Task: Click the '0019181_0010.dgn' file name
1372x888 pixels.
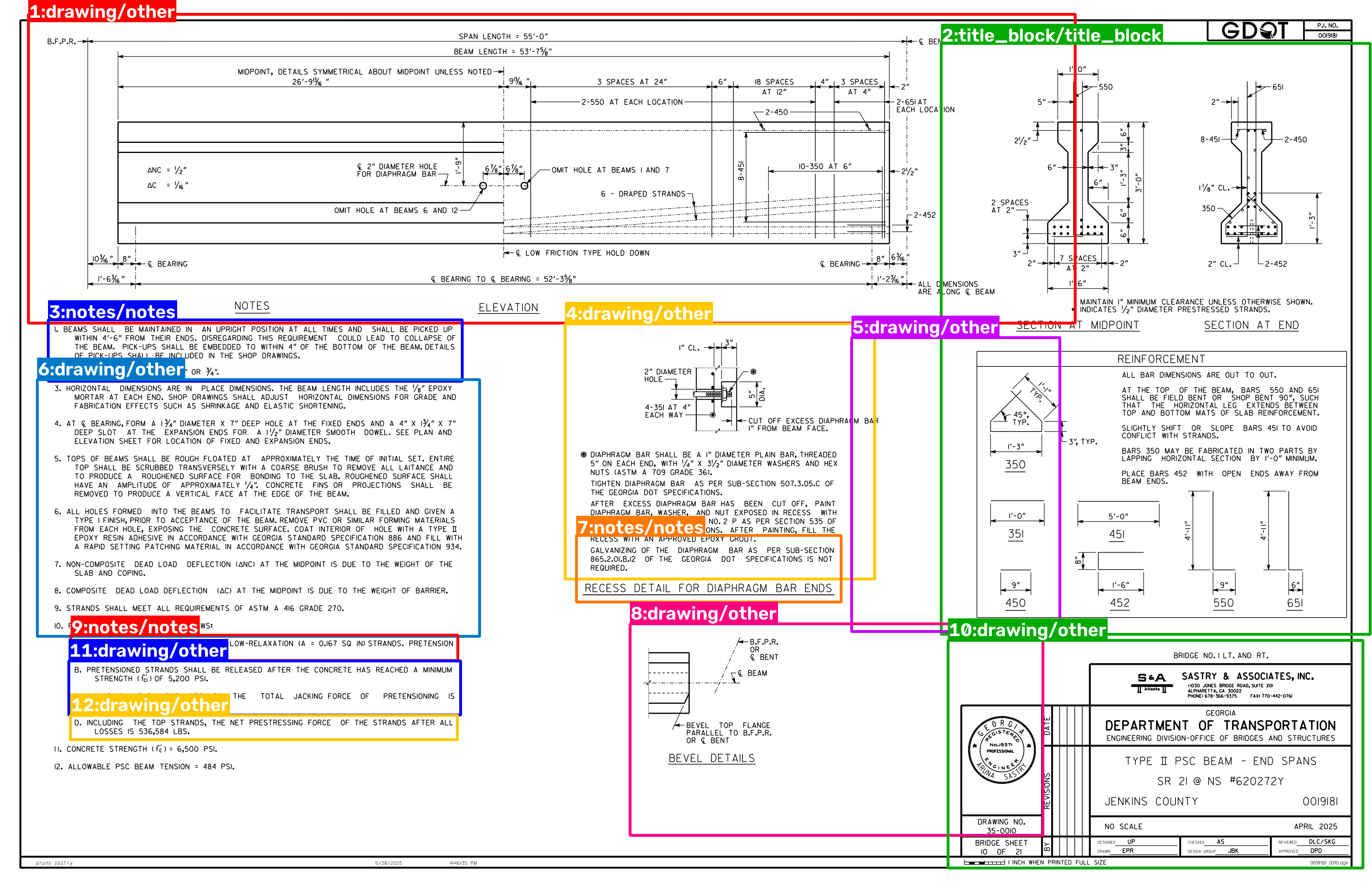Action: pyautogui.click(x=1329, y=863)
